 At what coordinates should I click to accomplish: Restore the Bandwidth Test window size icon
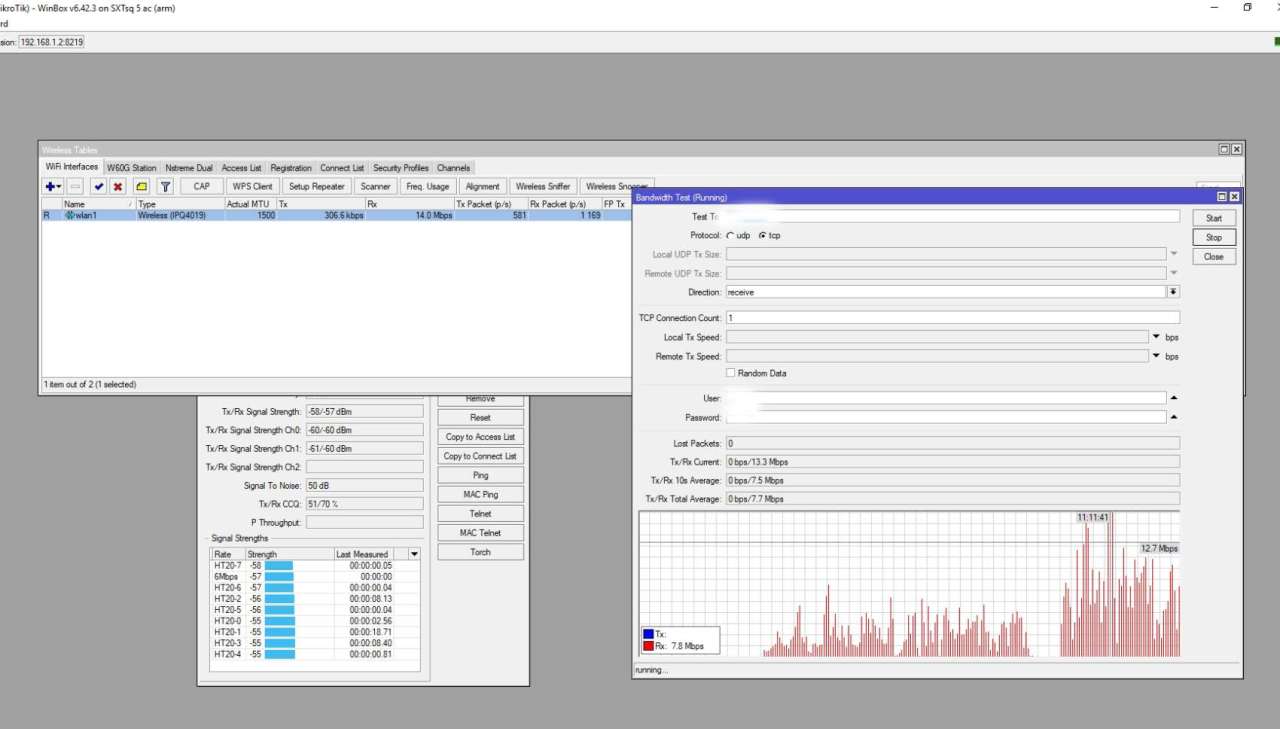1221,197
